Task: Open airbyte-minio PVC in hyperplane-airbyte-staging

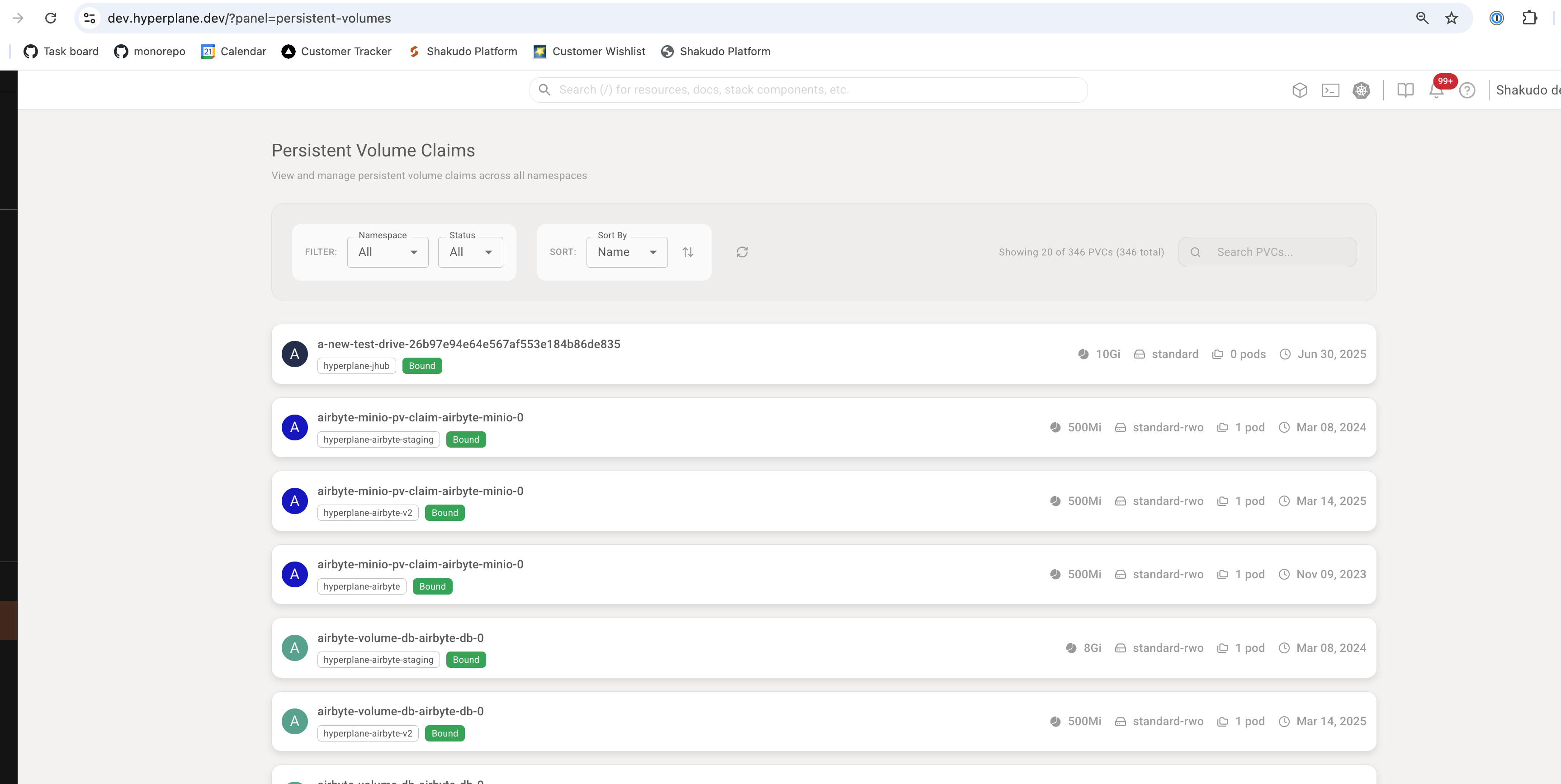Action: point(823,428)
